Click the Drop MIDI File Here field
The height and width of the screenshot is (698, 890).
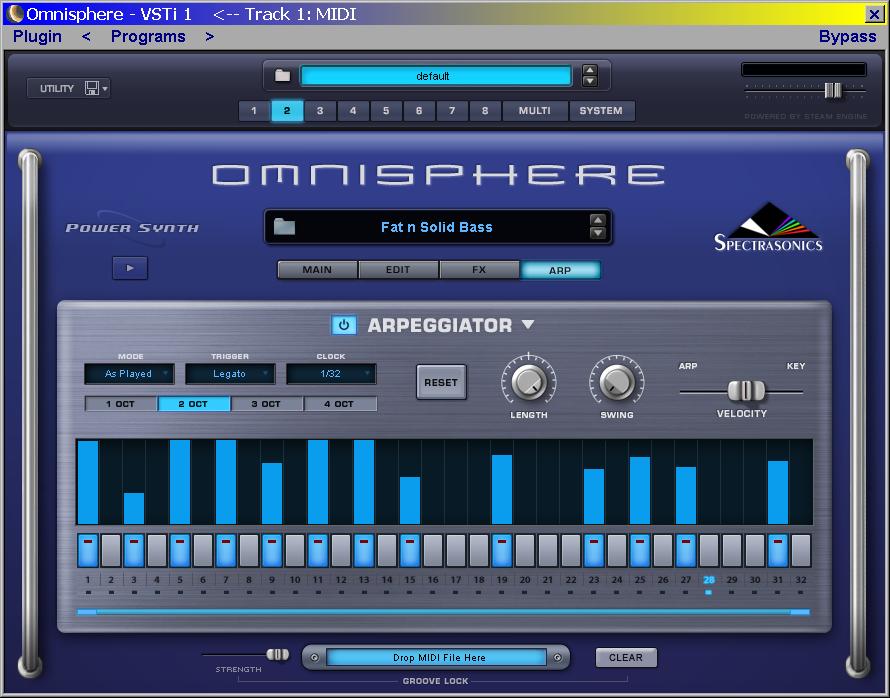436,657
